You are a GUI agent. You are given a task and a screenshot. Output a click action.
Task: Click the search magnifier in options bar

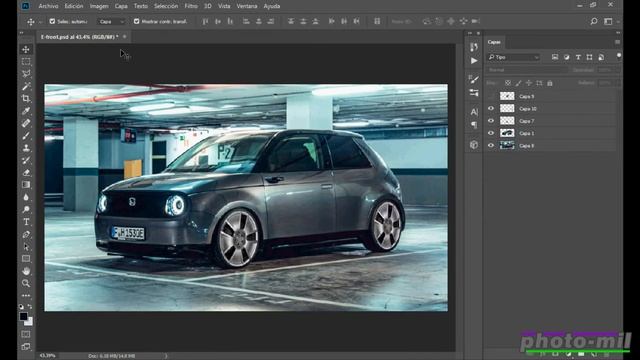pyautogui.click(x=594, y=21)
